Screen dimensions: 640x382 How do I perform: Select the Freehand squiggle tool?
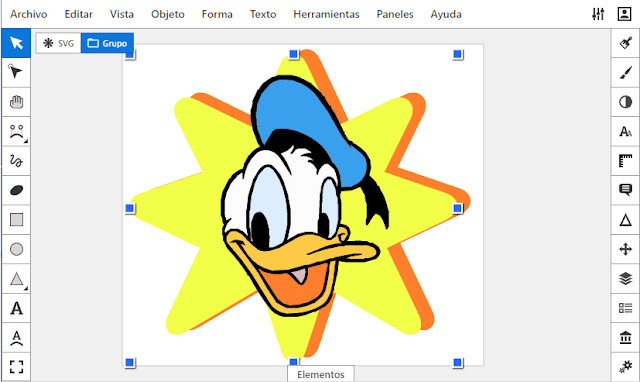[16, 161]
